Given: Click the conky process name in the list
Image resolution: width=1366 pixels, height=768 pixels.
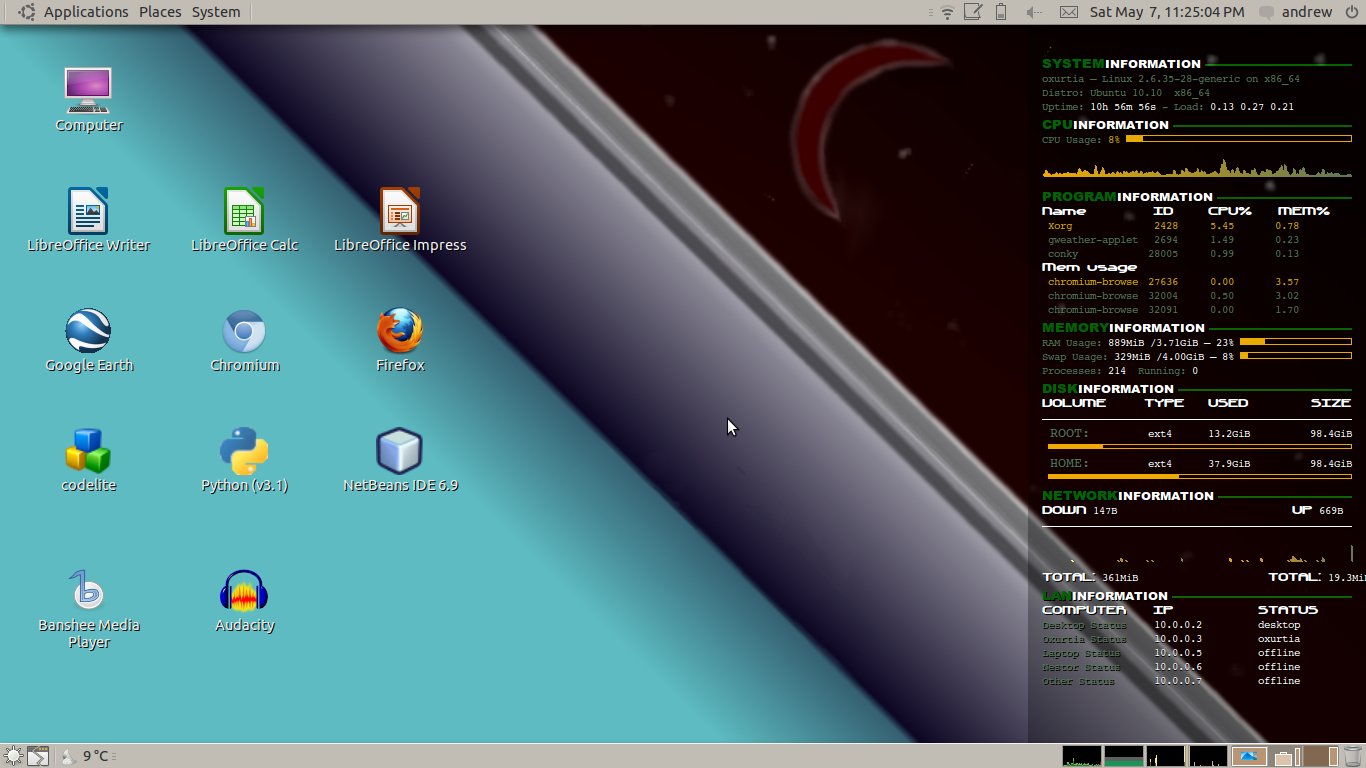Looking at the screenshot, I should 1063,254.
